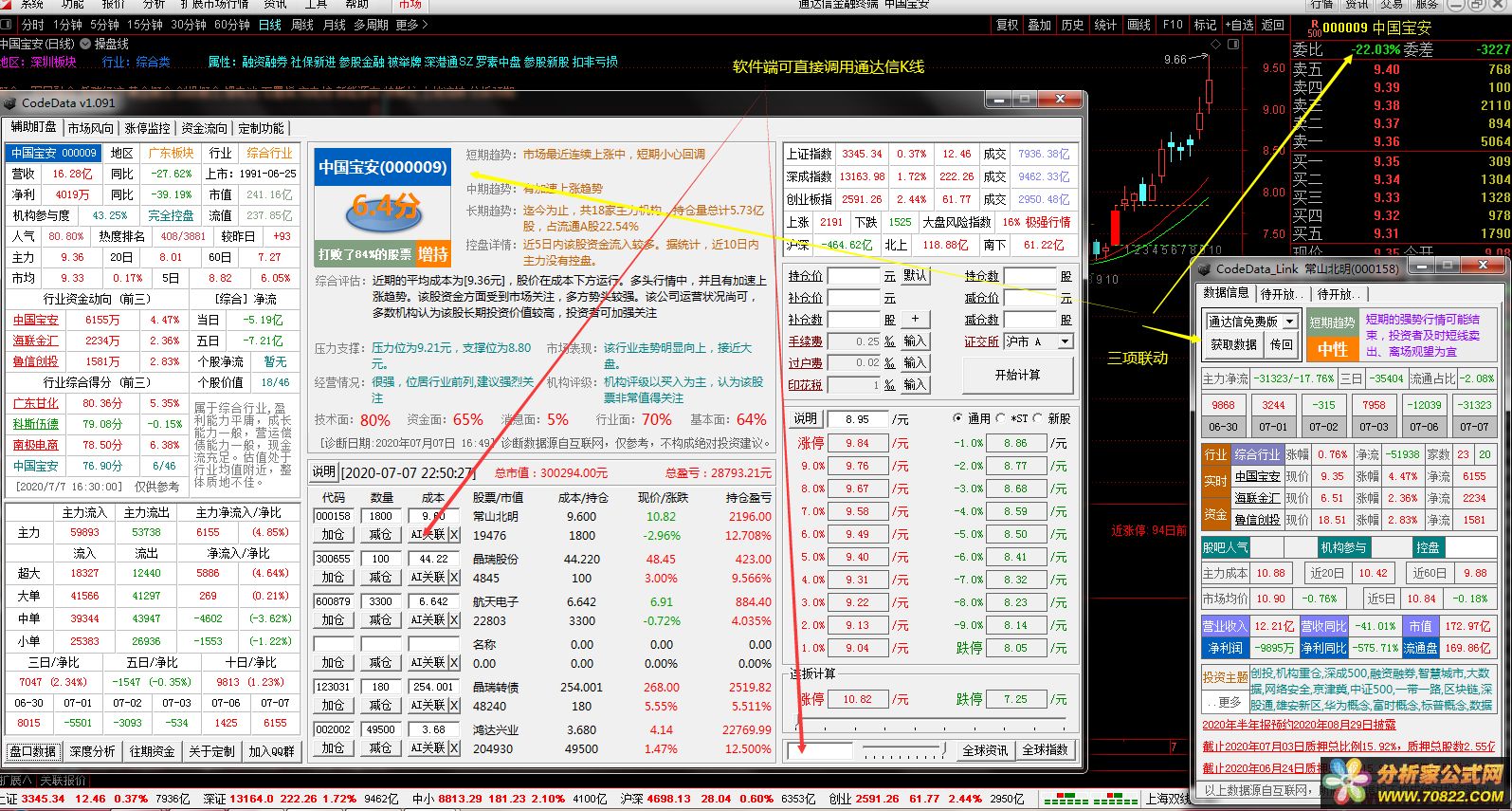Click 输入 button for 手续费
This screenshot has height=811, width=1512.
point(915,341)
